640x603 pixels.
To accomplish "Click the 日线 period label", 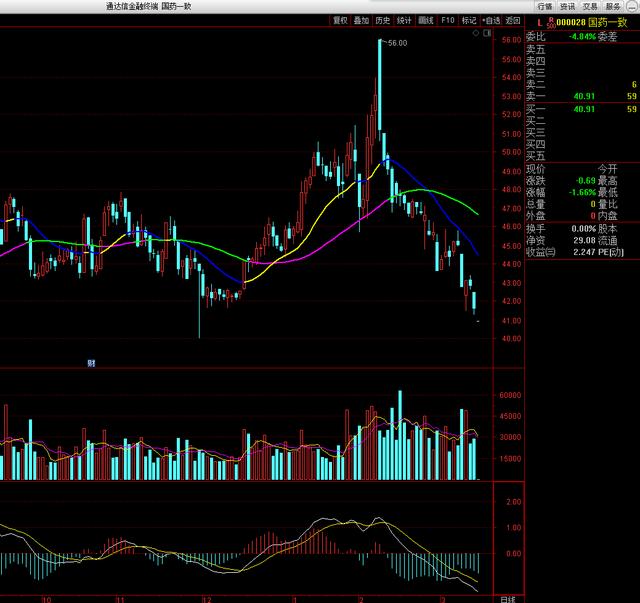I will pyautogui.click(x=508, y=599).
